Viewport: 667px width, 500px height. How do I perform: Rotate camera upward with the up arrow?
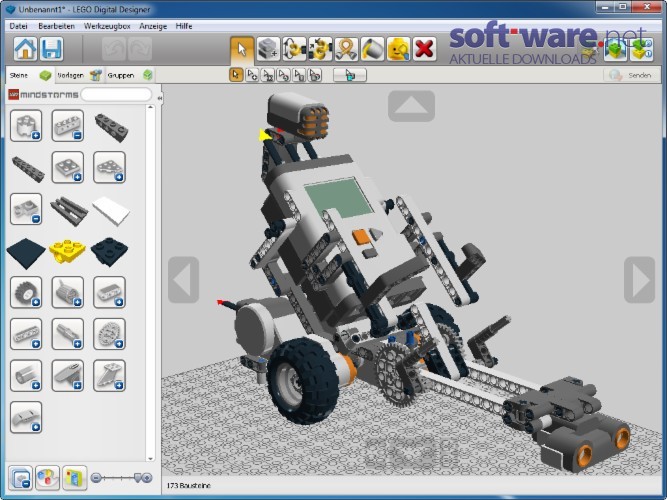click(411, 106)
